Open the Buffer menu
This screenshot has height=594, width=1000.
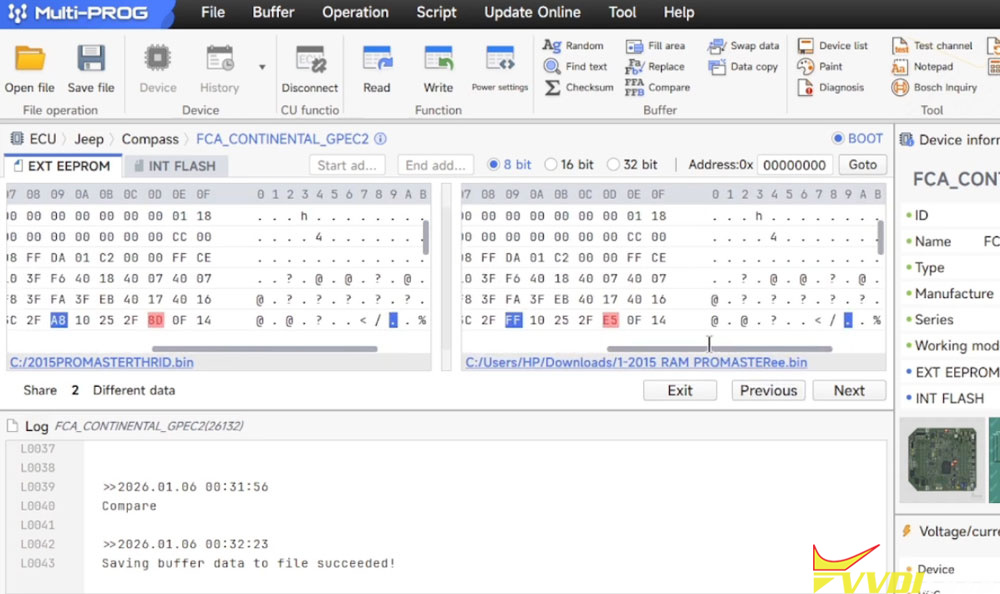[273, 13]
